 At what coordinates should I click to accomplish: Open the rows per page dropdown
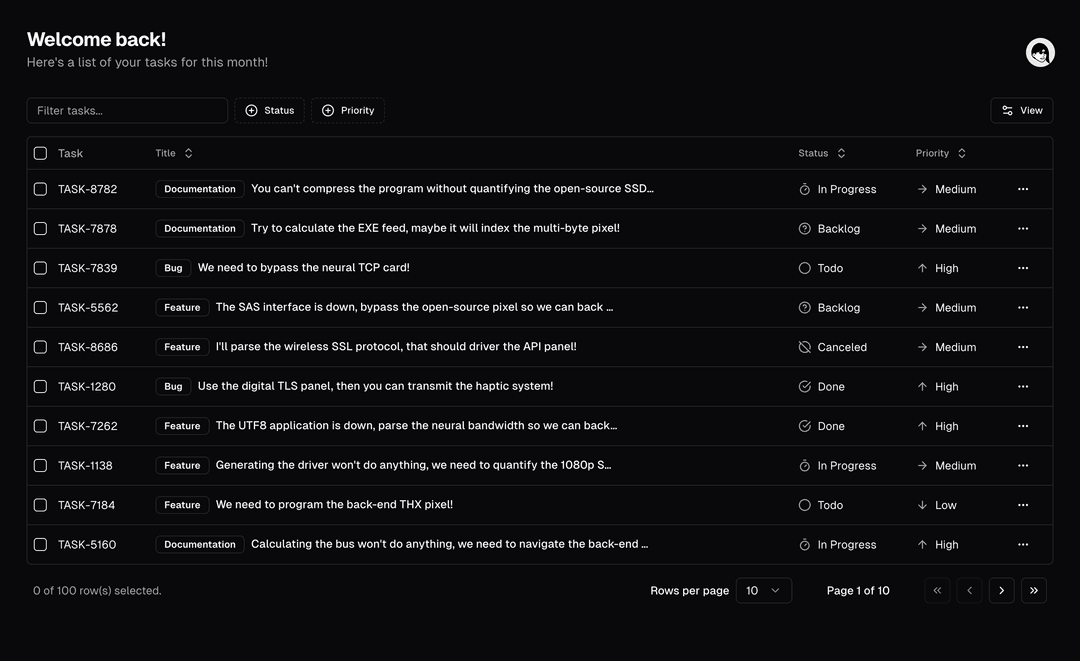click(x=764, y=590)
